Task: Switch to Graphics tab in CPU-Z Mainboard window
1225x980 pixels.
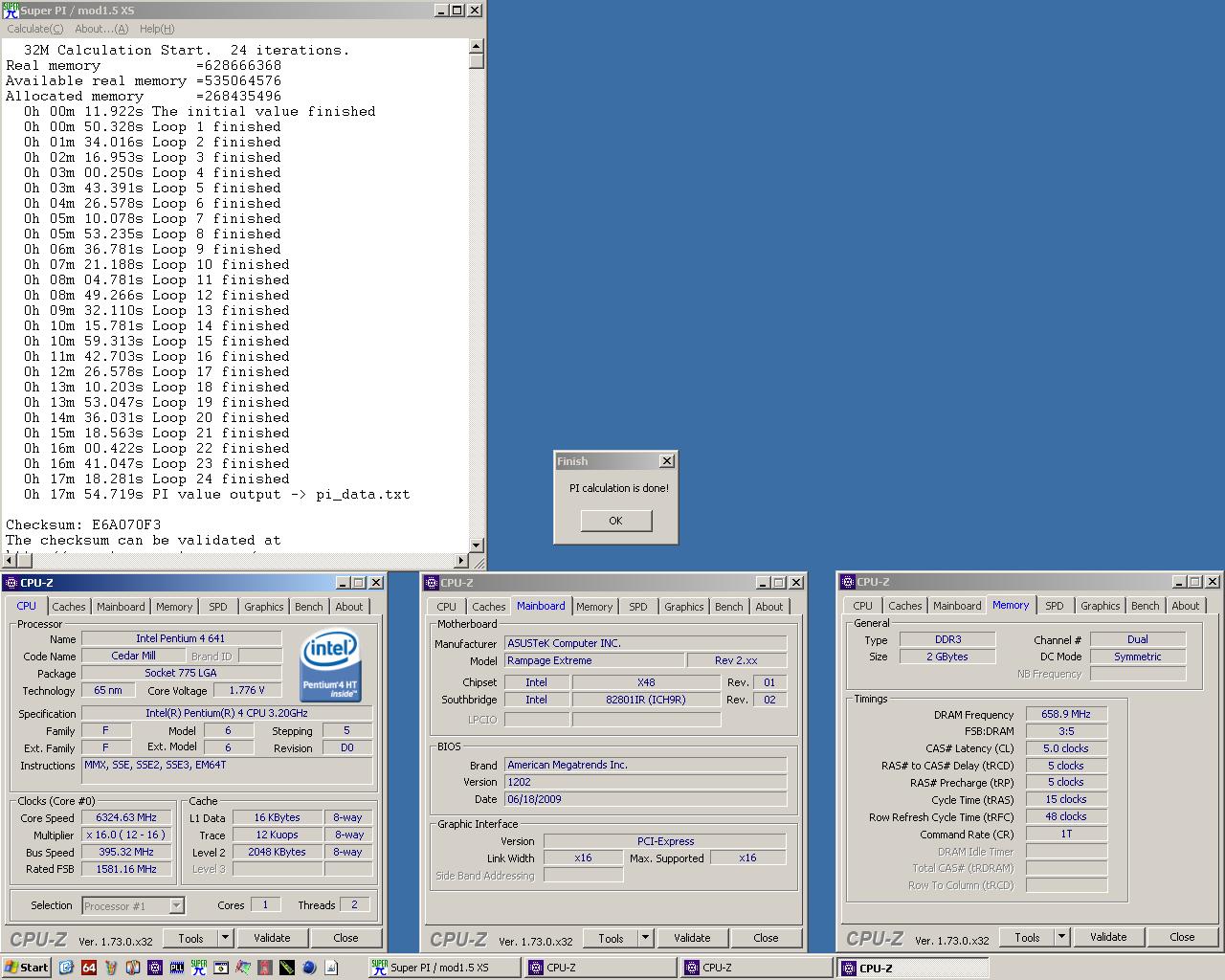Action: click(x=684, y=607)
